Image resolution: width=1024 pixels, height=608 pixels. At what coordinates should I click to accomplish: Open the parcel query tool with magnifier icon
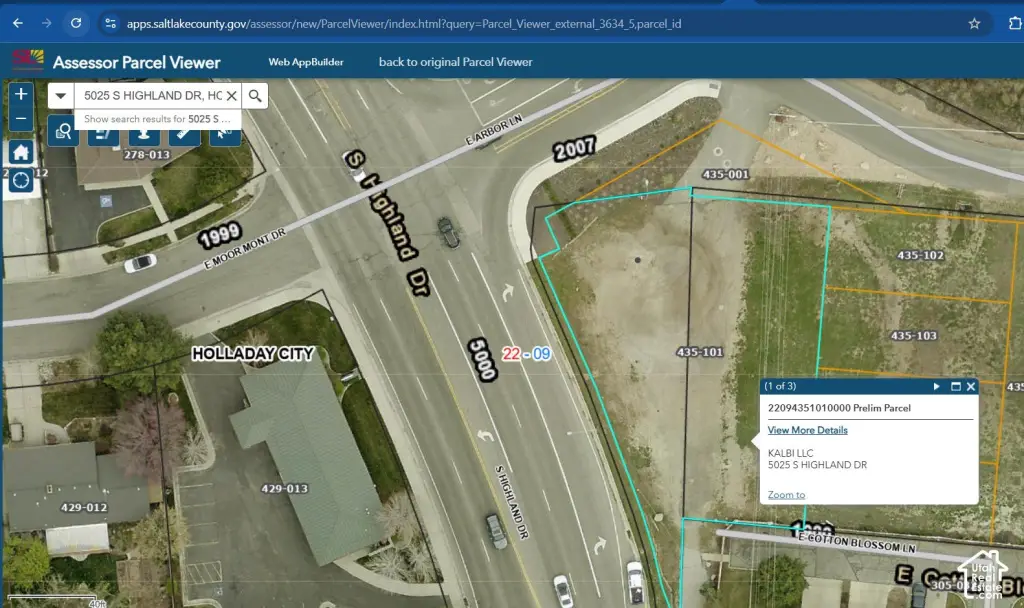click(x=63, y=133)
